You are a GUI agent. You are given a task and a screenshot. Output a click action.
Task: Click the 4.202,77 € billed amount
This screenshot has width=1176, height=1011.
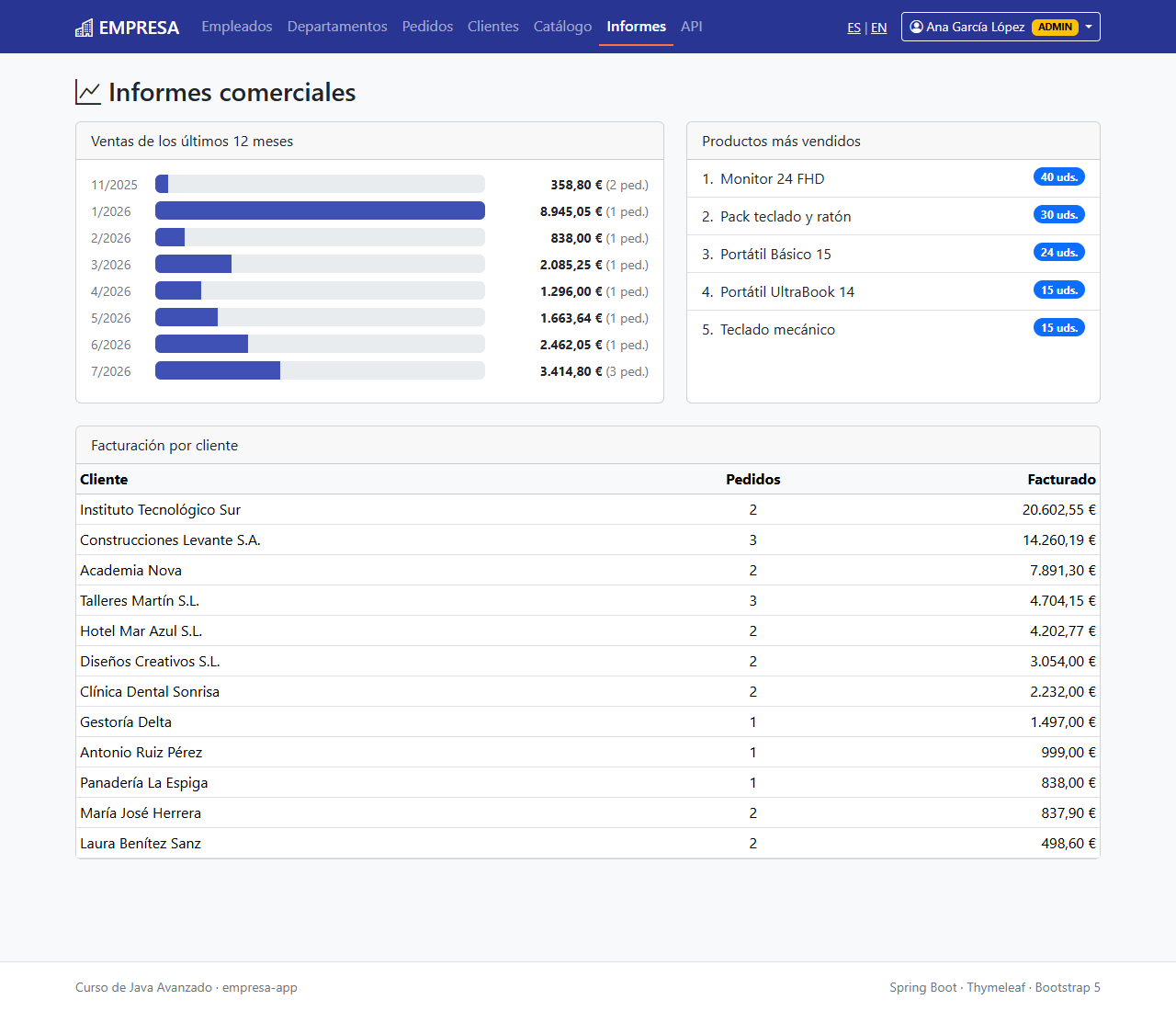pos(1063,630)
